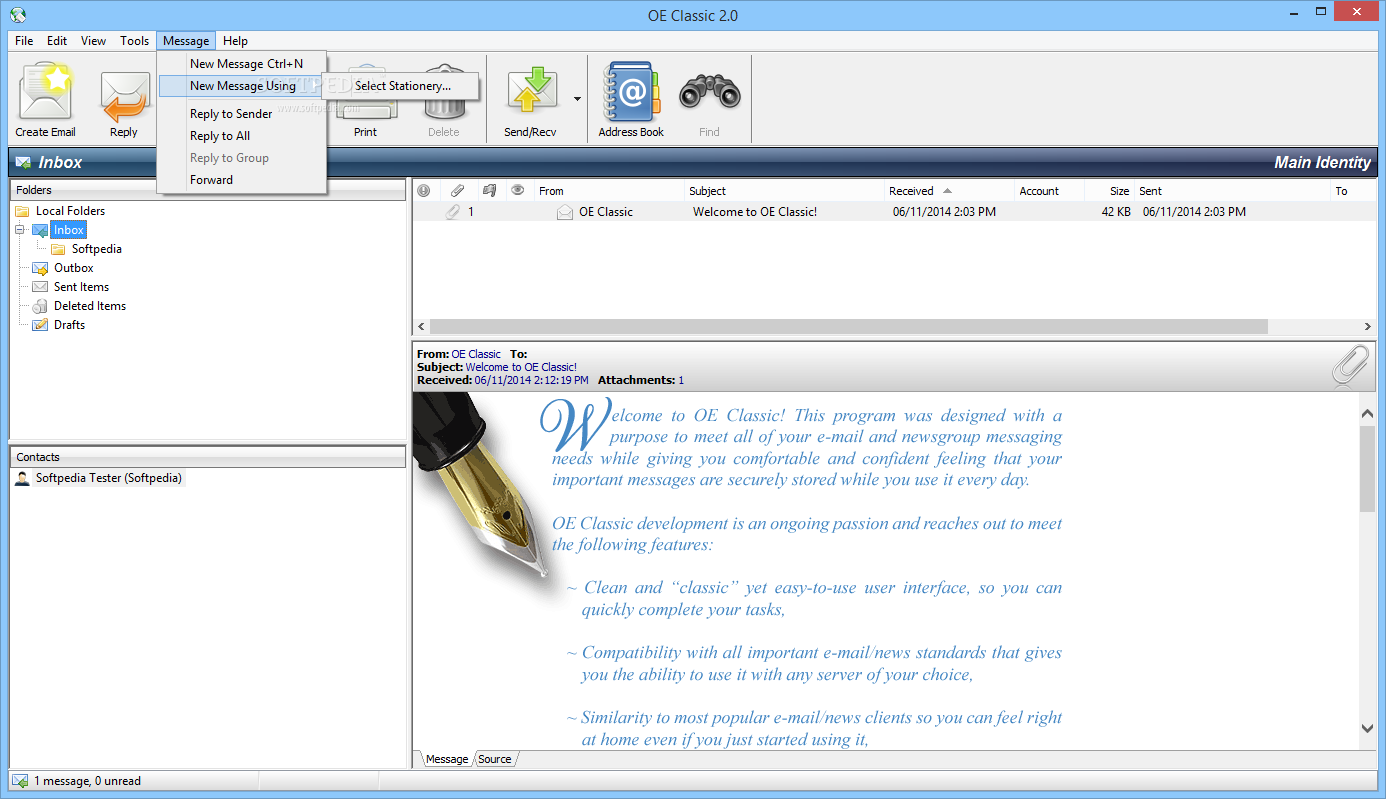
Task: Open the View menu
Action: (x=94, y=41)
